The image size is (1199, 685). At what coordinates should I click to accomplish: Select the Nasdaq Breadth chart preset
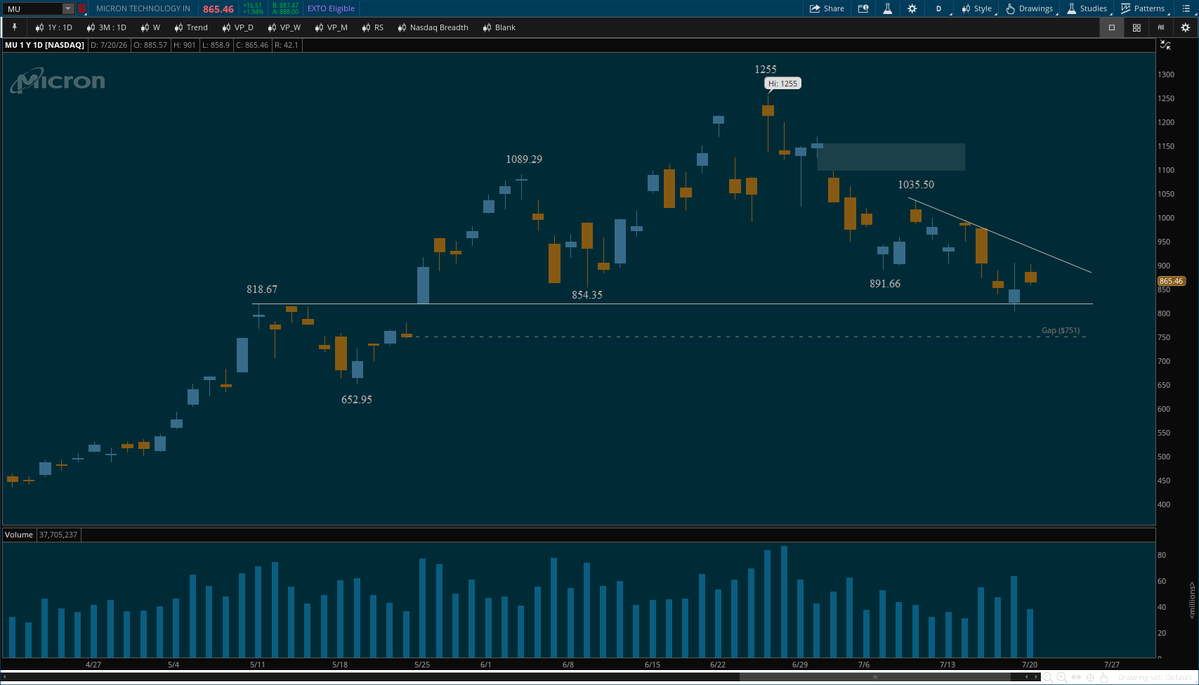click(x=433, y=28)
